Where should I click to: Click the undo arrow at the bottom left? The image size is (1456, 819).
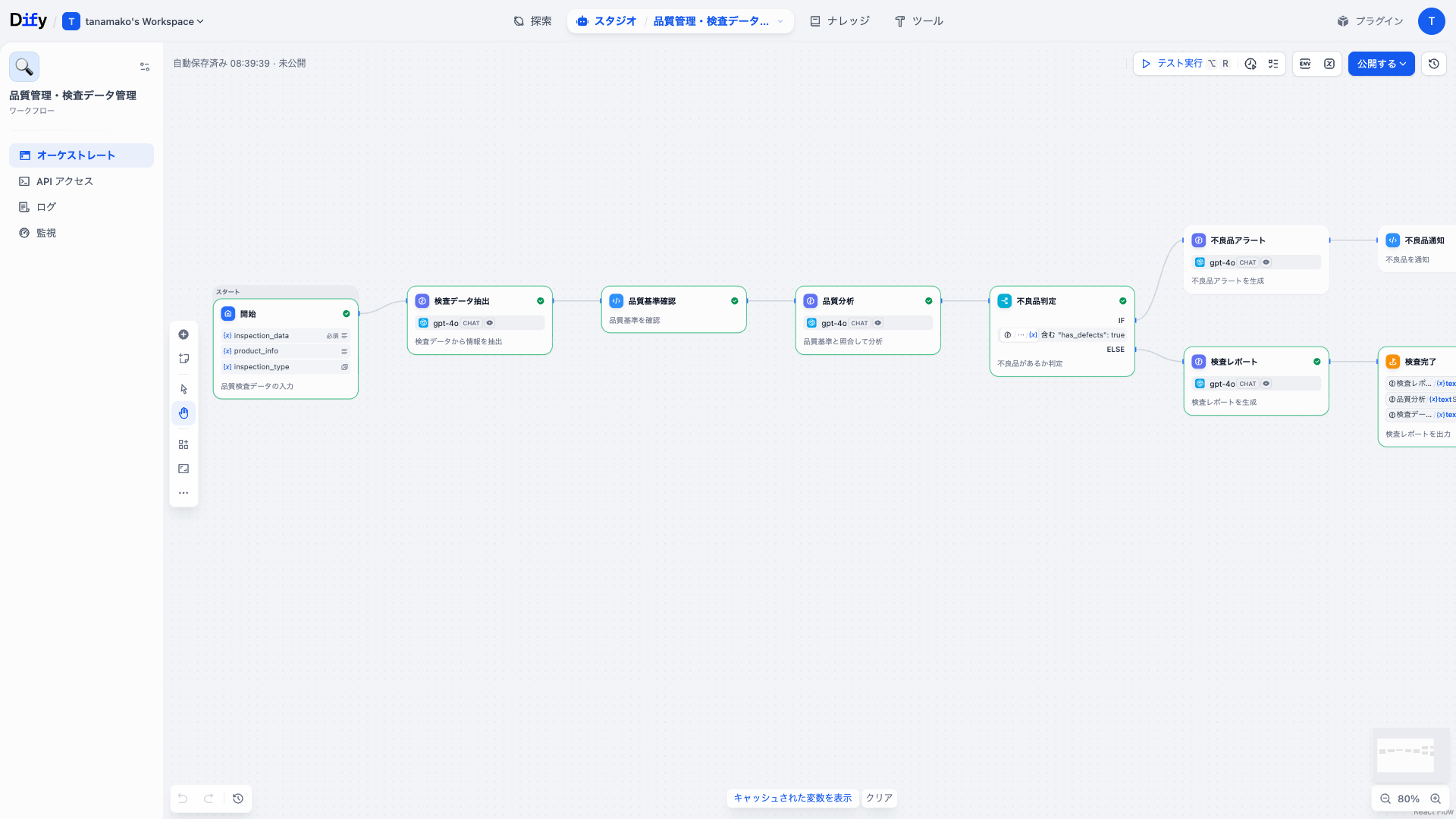click(182, 799)
